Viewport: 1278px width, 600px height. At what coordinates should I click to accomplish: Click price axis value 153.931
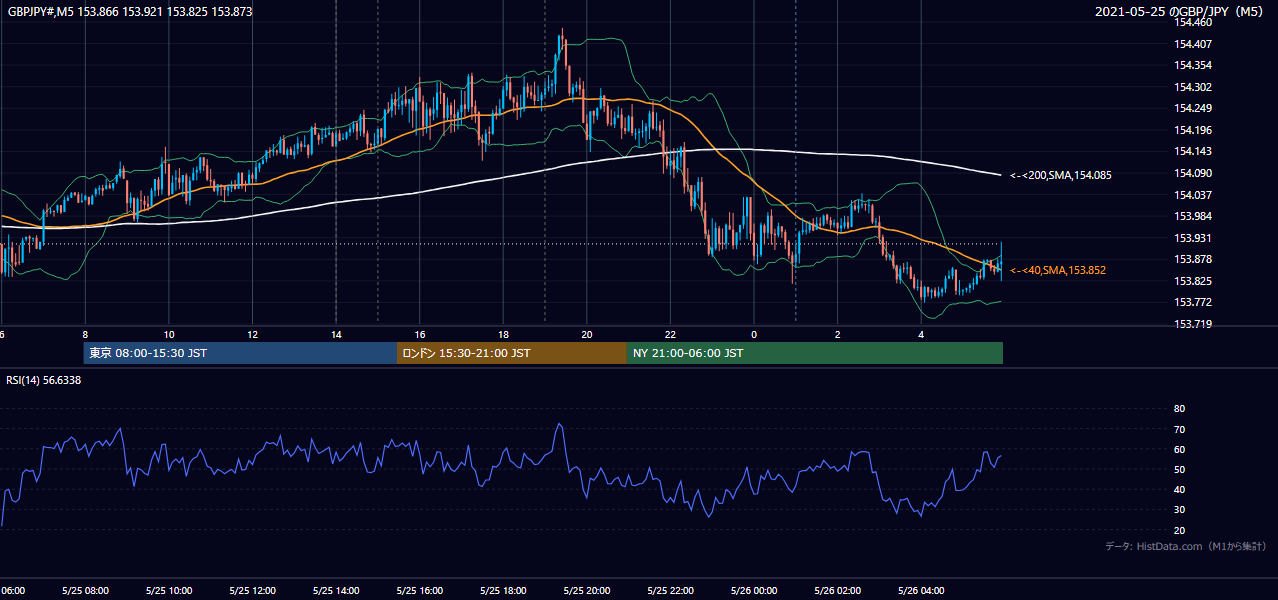(x=1192, y=238)
